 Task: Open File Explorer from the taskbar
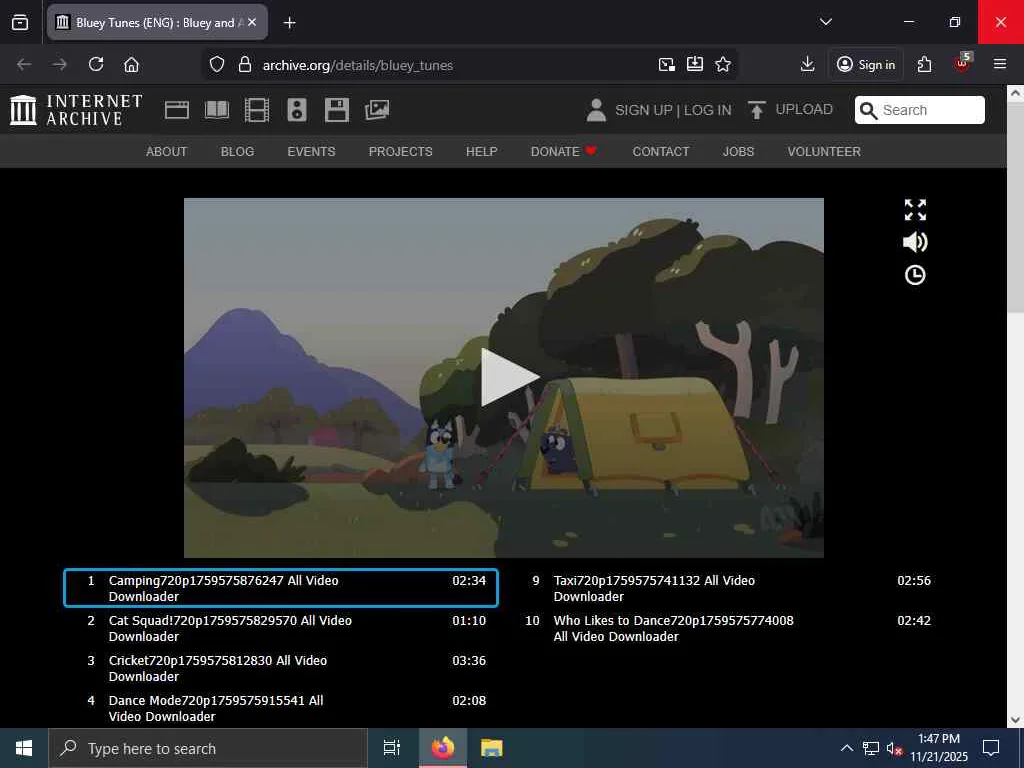492,748
